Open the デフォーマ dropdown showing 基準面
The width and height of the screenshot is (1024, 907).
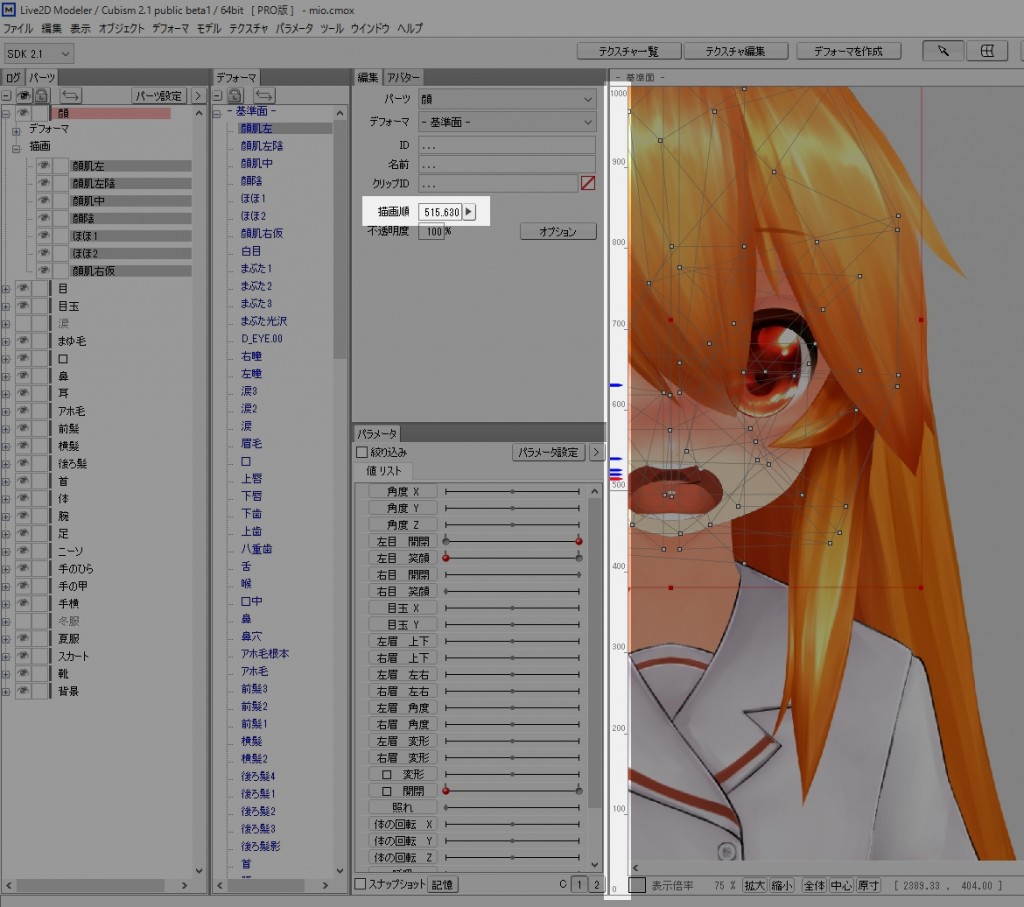pos(507,122)
